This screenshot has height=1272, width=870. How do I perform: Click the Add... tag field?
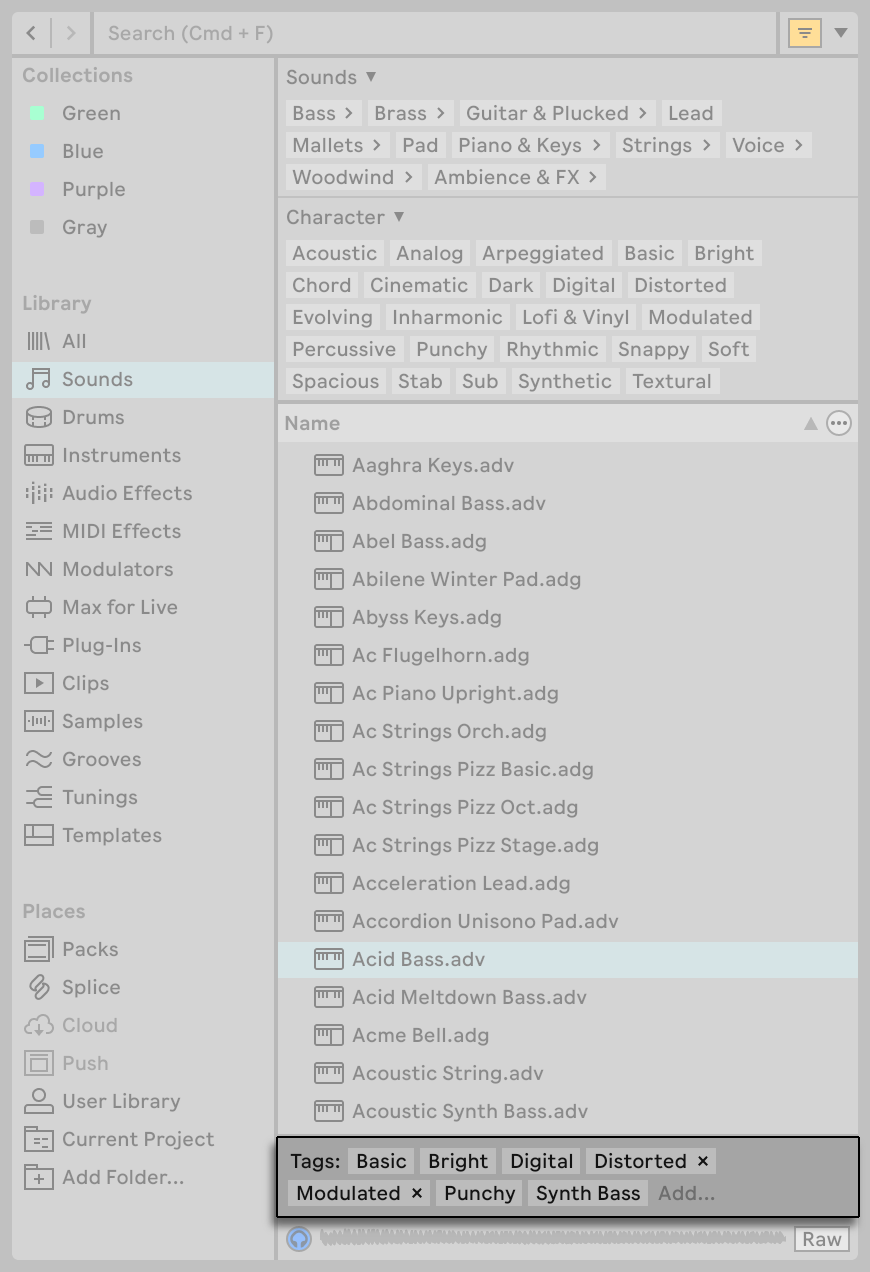click(686, 1193)
